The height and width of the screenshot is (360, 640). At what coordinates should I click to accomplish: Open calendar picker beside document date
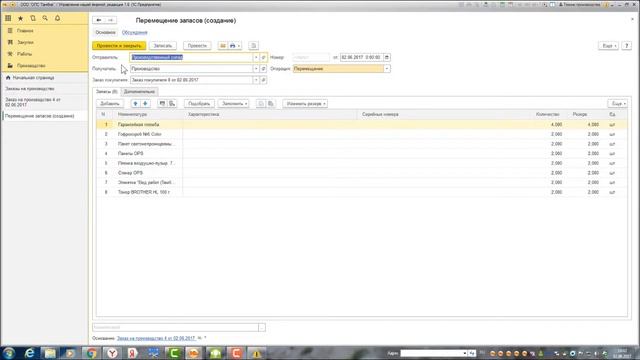tap(387, 58)
